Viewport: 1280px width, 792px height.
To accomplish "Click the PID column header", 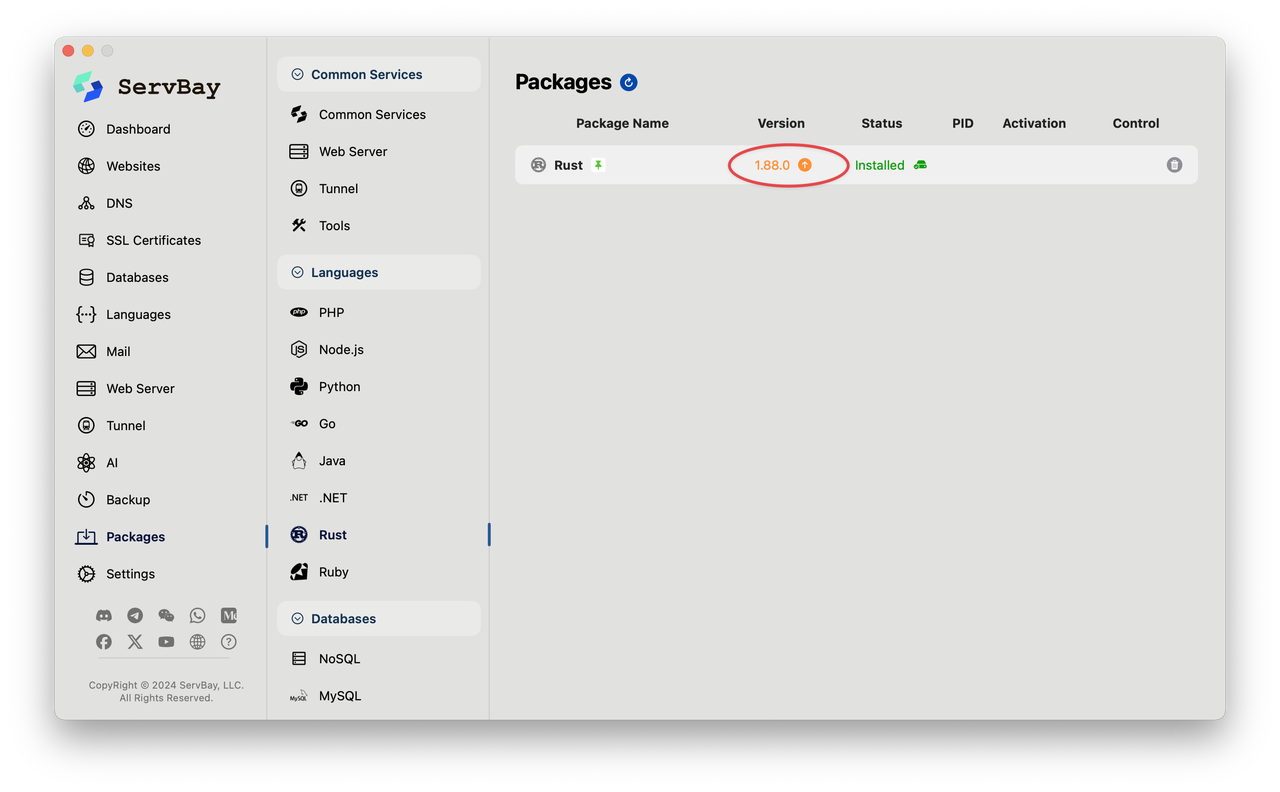I will click(962, 123).
